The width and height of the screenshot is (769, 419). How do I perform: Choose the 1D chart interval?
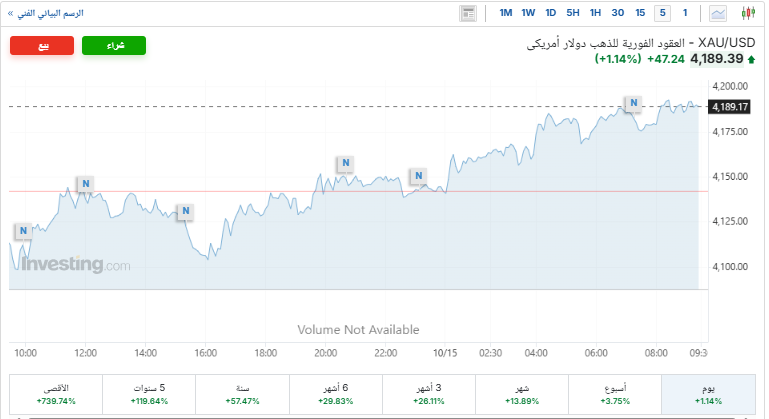coord(550,13)
